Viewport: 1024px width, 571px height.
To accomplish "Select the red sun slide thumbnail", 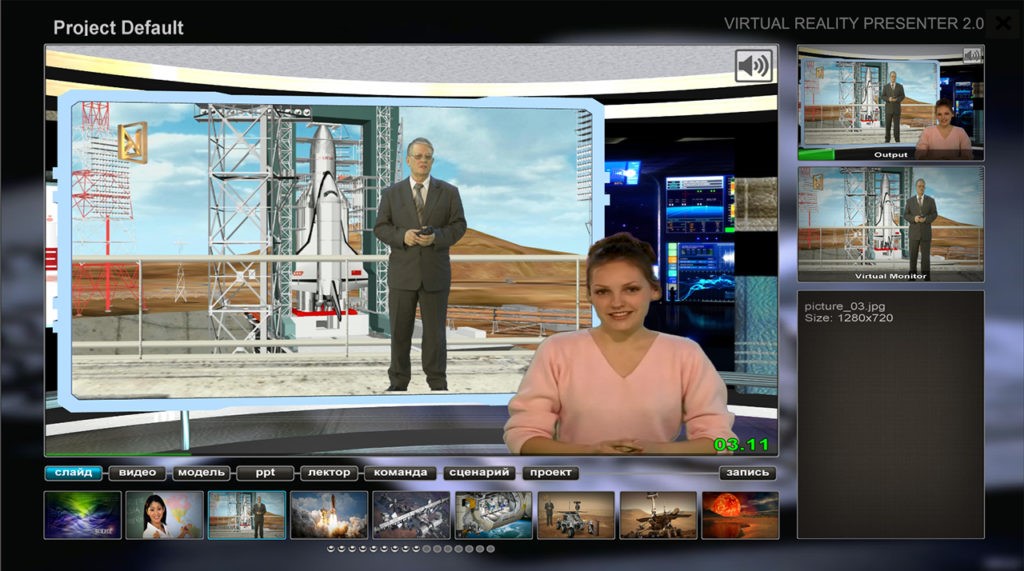I will click(740, 515).
